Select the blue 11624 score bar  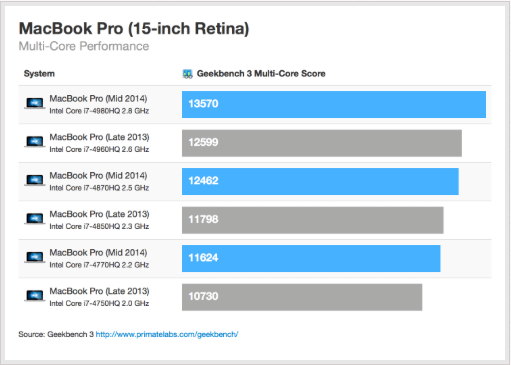(311, 258)
